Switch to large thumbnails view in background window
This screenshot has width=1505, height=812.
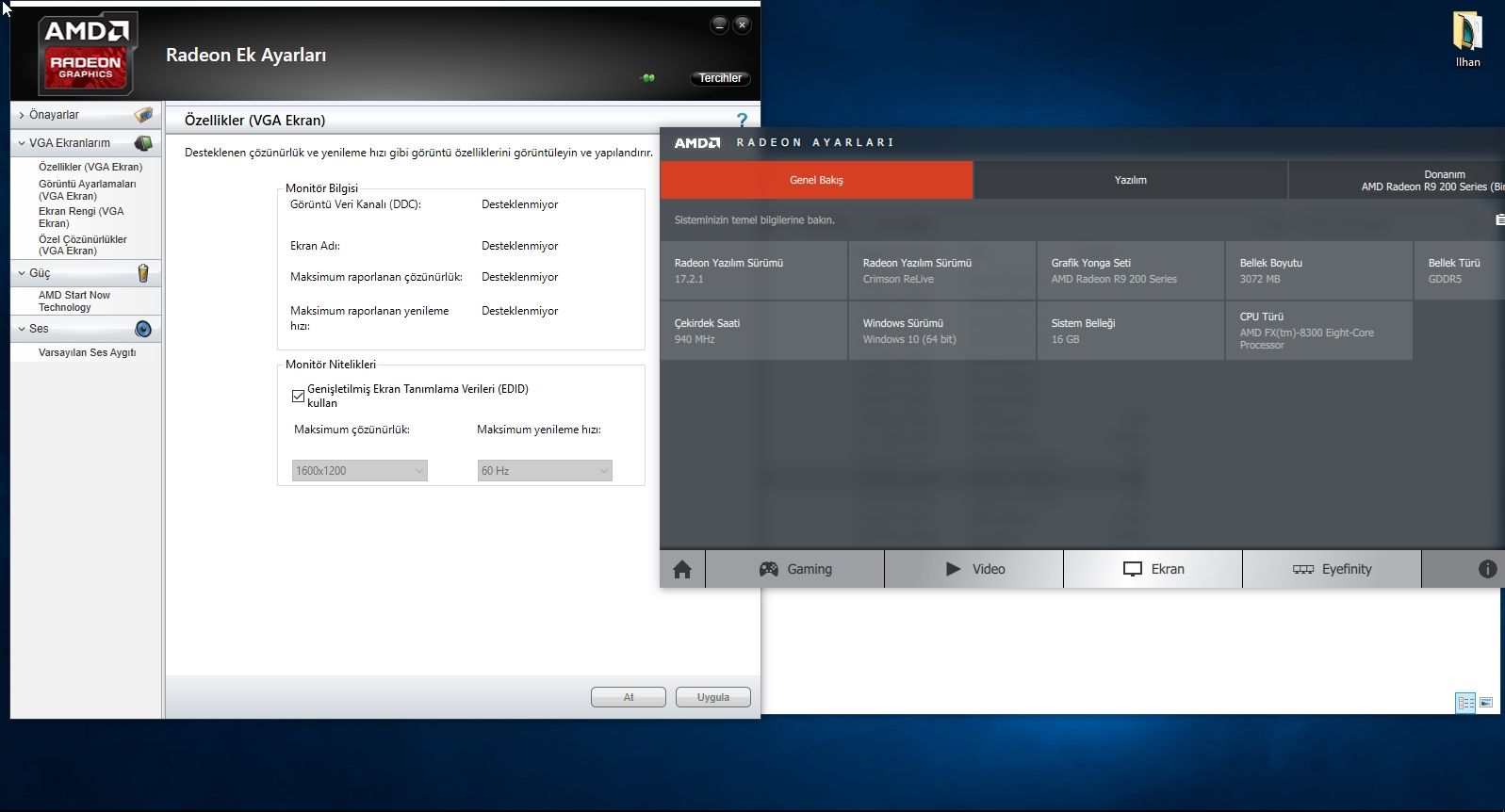click(x=1486, y=703)
